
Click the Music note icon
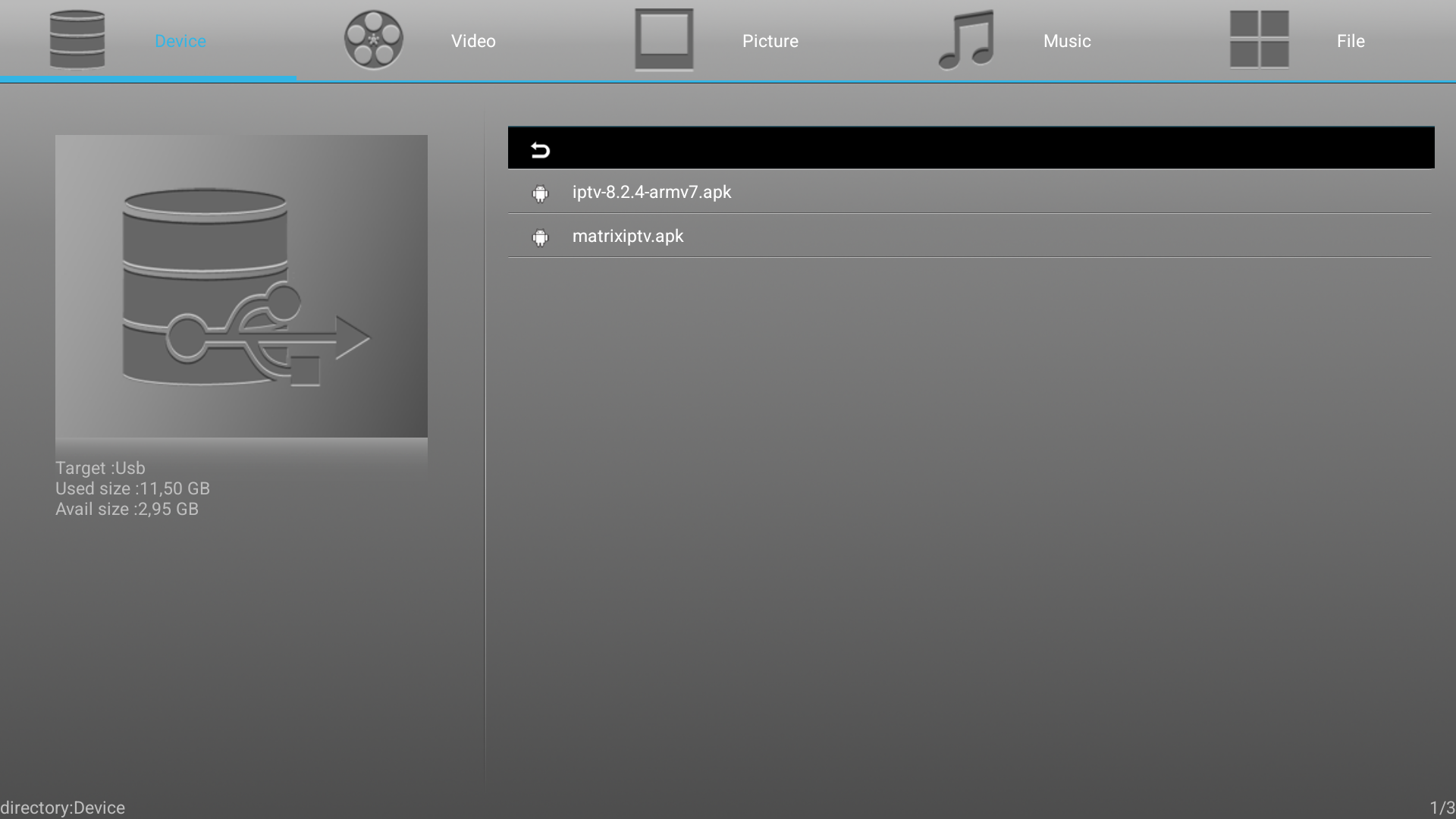coord(965,39)
